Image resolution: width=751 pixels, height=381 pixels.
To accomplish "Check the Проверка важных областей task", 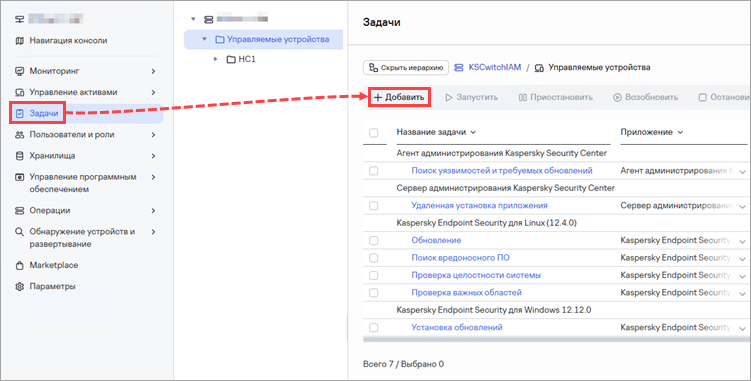I will 374,293.
